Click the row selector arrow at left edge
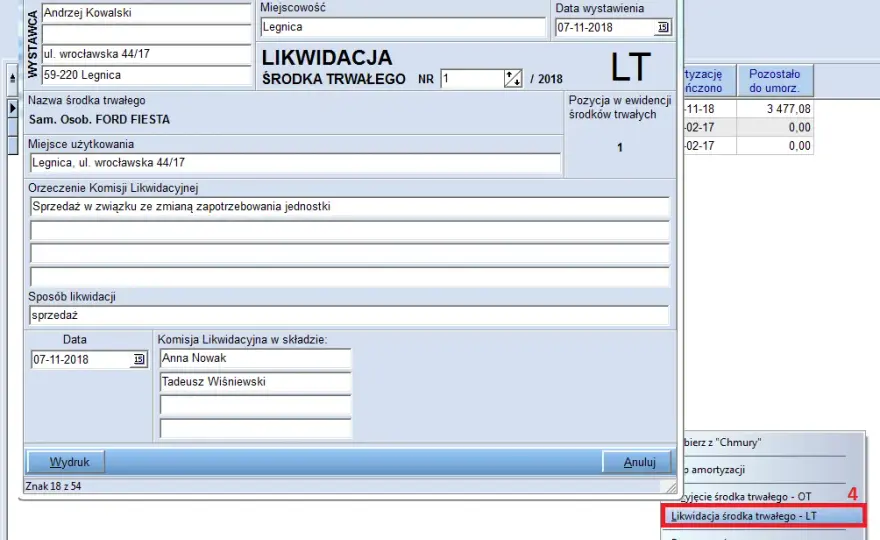The width and height of the screenshot is (880, 540). 12,108
